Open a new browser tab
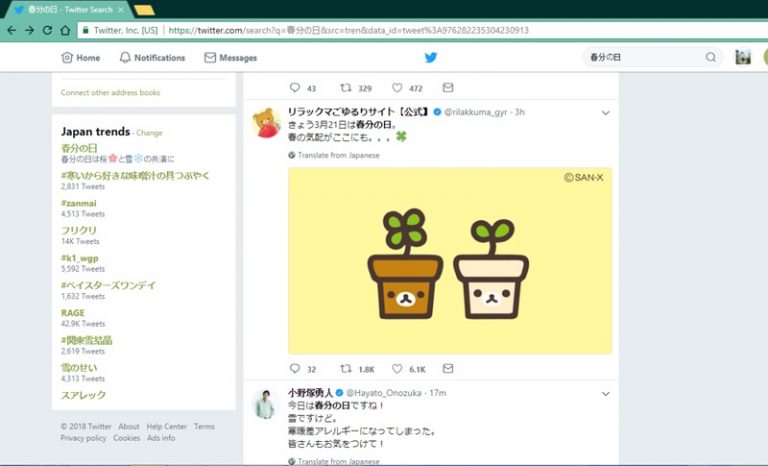The height and width of the screenshot is (466, 768). [x=144, y=10]
